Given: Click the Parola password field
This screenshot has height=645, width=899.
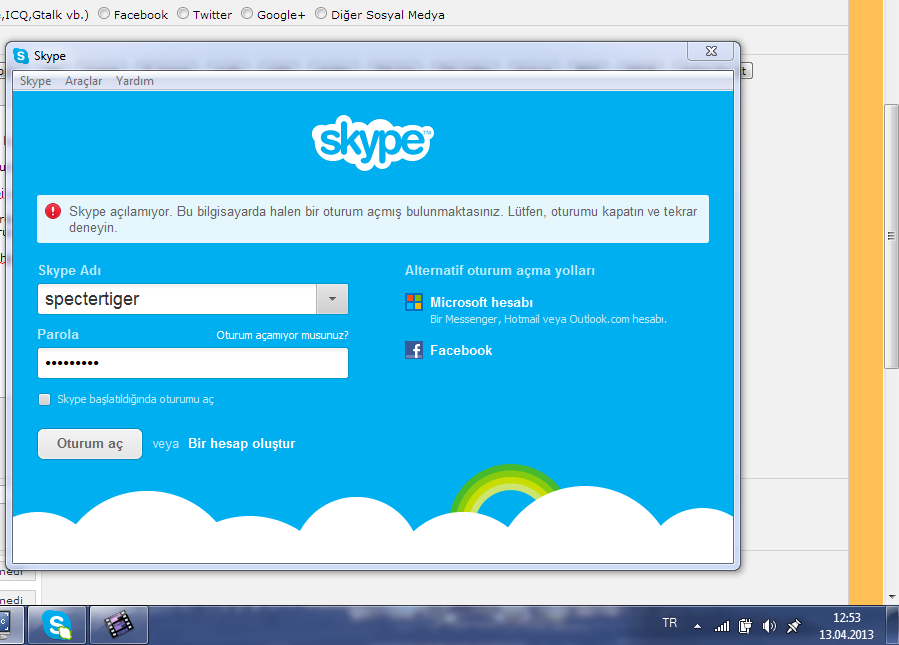Looking at the screenshot, I should (x=193, y=363).
